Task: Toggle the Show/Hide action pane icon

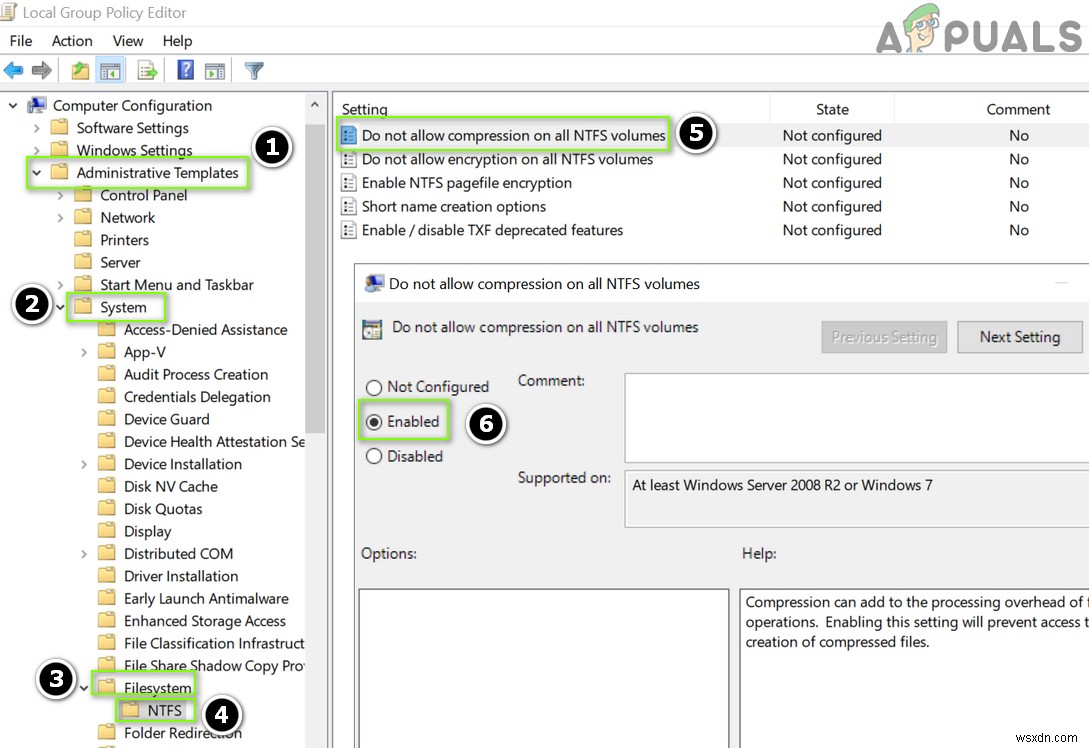Action: 215,70
